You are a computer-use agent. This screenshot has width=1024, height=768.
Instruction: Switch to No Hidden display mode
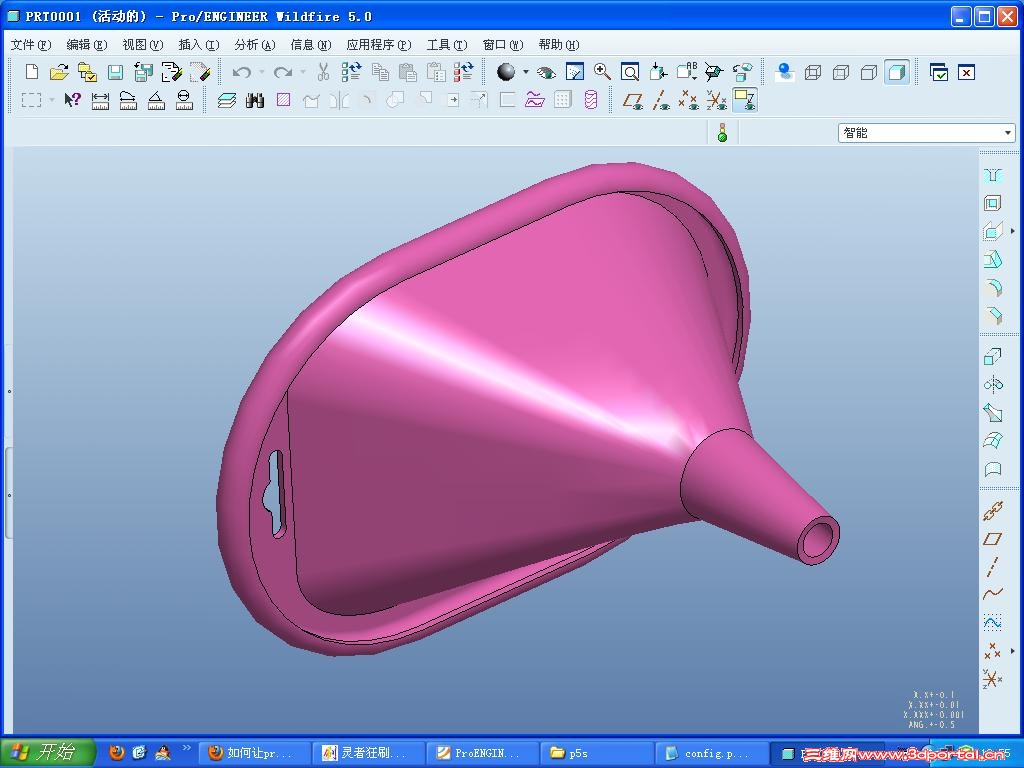tap(869, 72)
